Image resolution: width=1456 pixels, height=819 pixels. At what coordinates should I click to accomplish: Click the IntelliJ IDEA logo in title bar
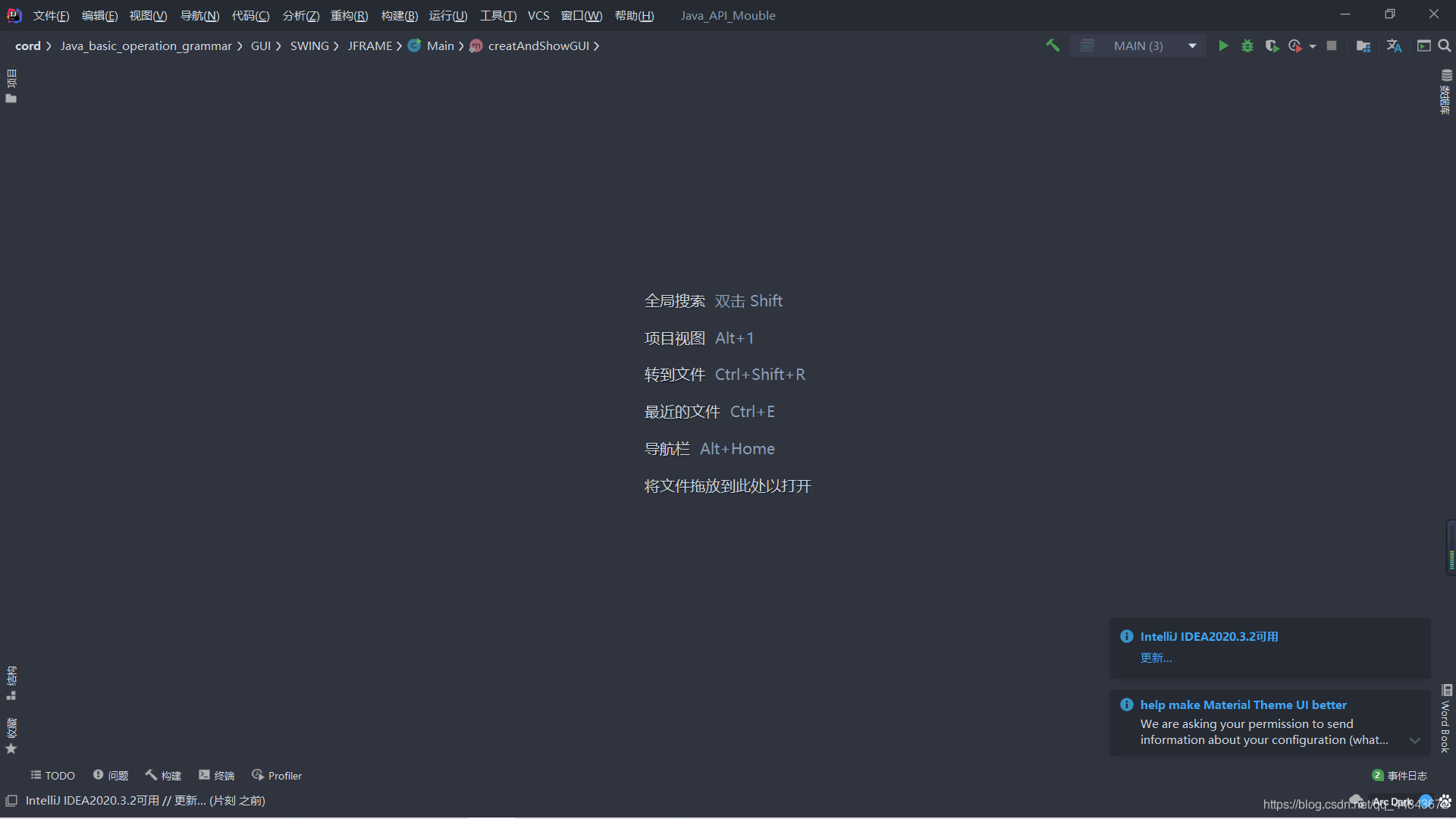point(14,15)
